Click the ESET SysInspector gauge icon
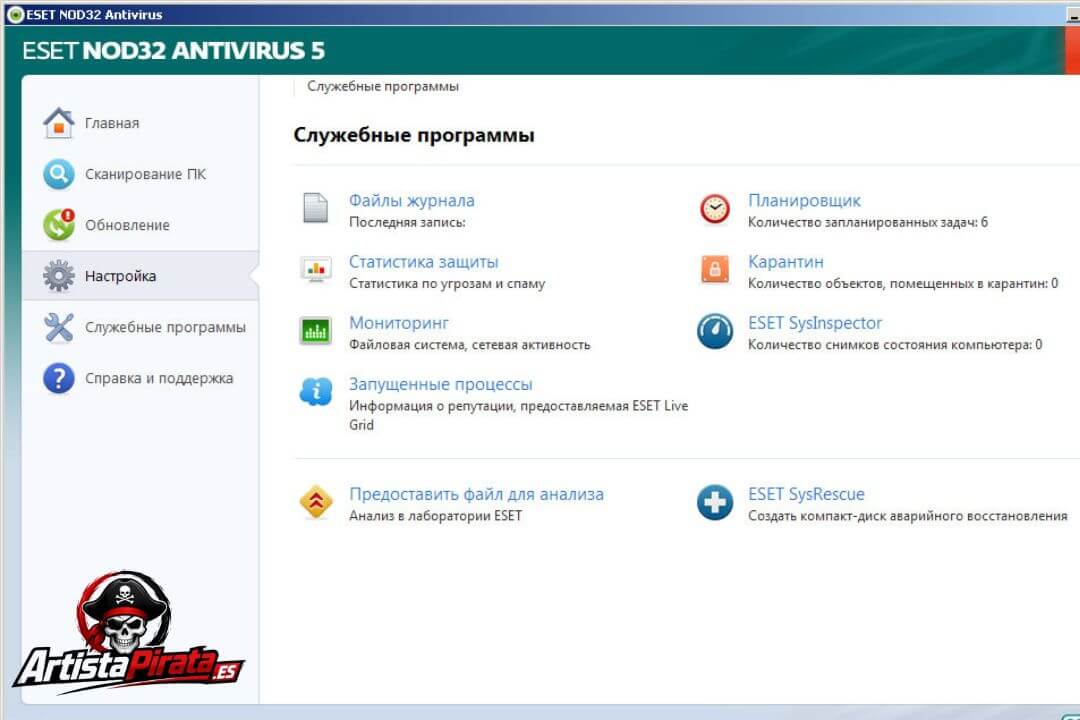This screenshot has height=720, width=1080. [715, 331]
